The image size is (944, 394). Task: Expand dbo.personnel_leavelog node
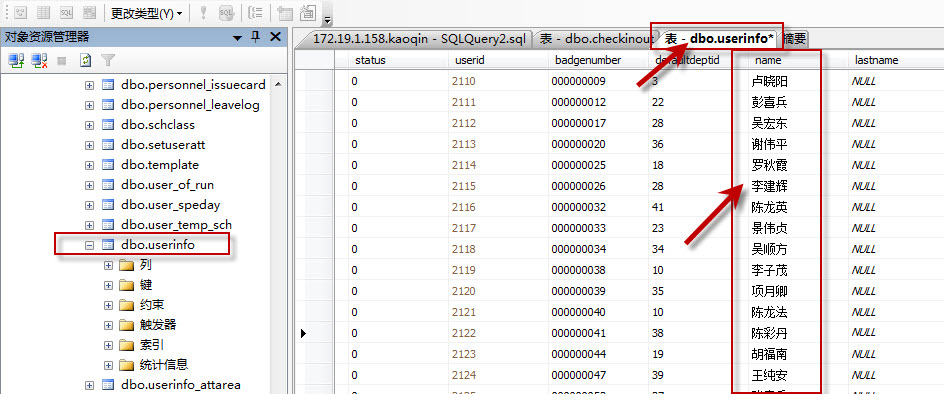point(90,105)
